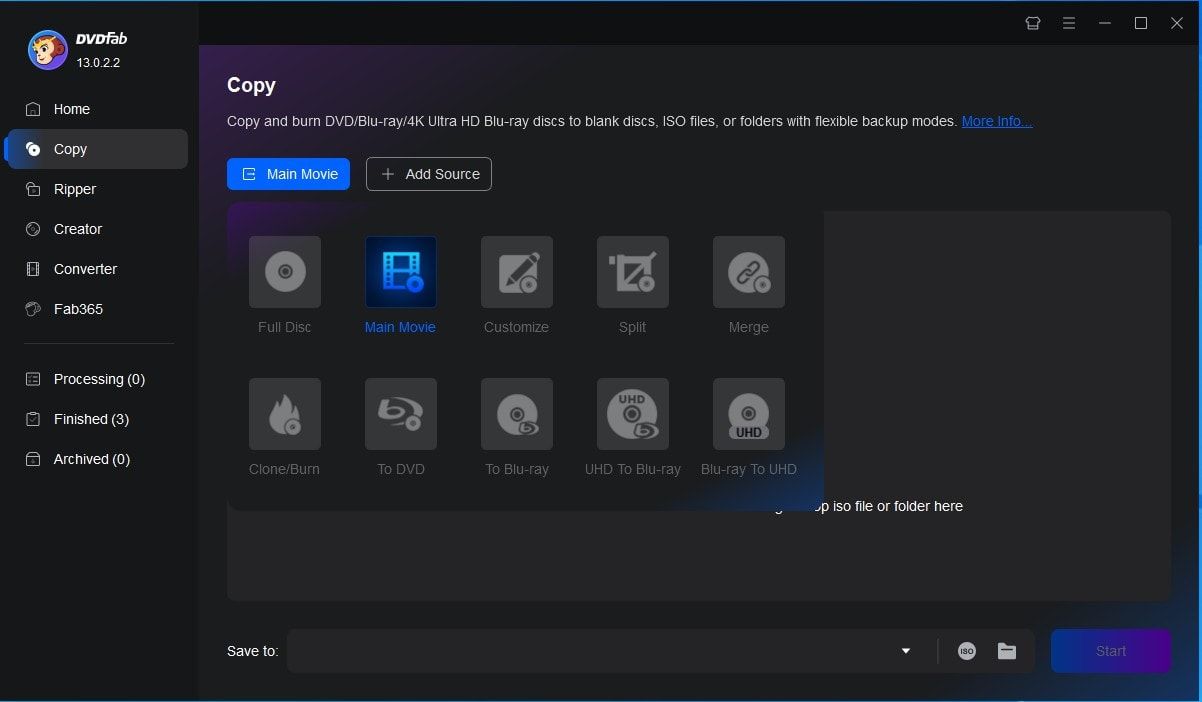Select the To Blu-ray mode icon

[x=517, y=414]
